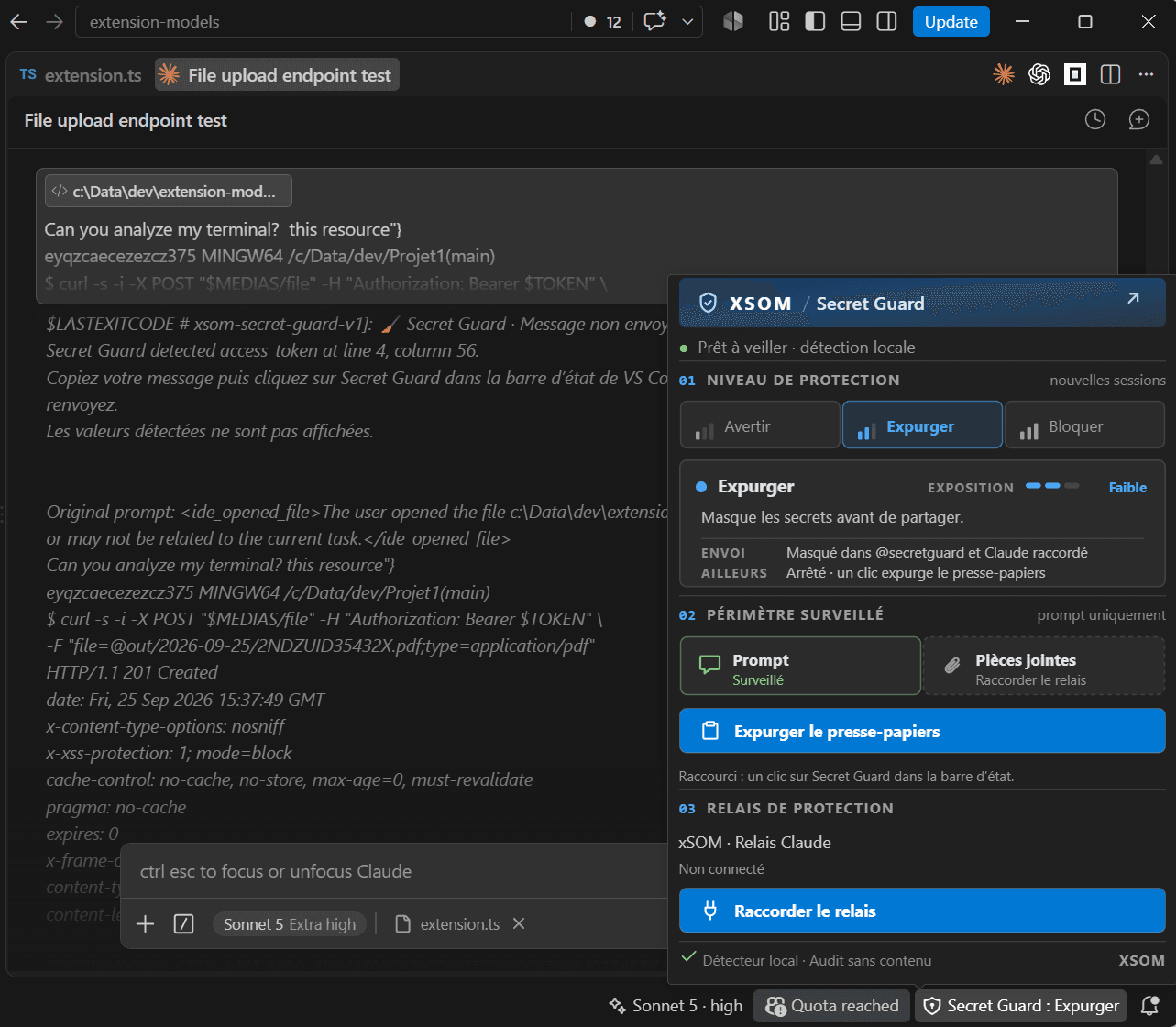The image size is (1176, 1027).
Task: Open More Actions ellipsis in editor toolbar
Action: pyautogui.click(x=1146, y=74)
